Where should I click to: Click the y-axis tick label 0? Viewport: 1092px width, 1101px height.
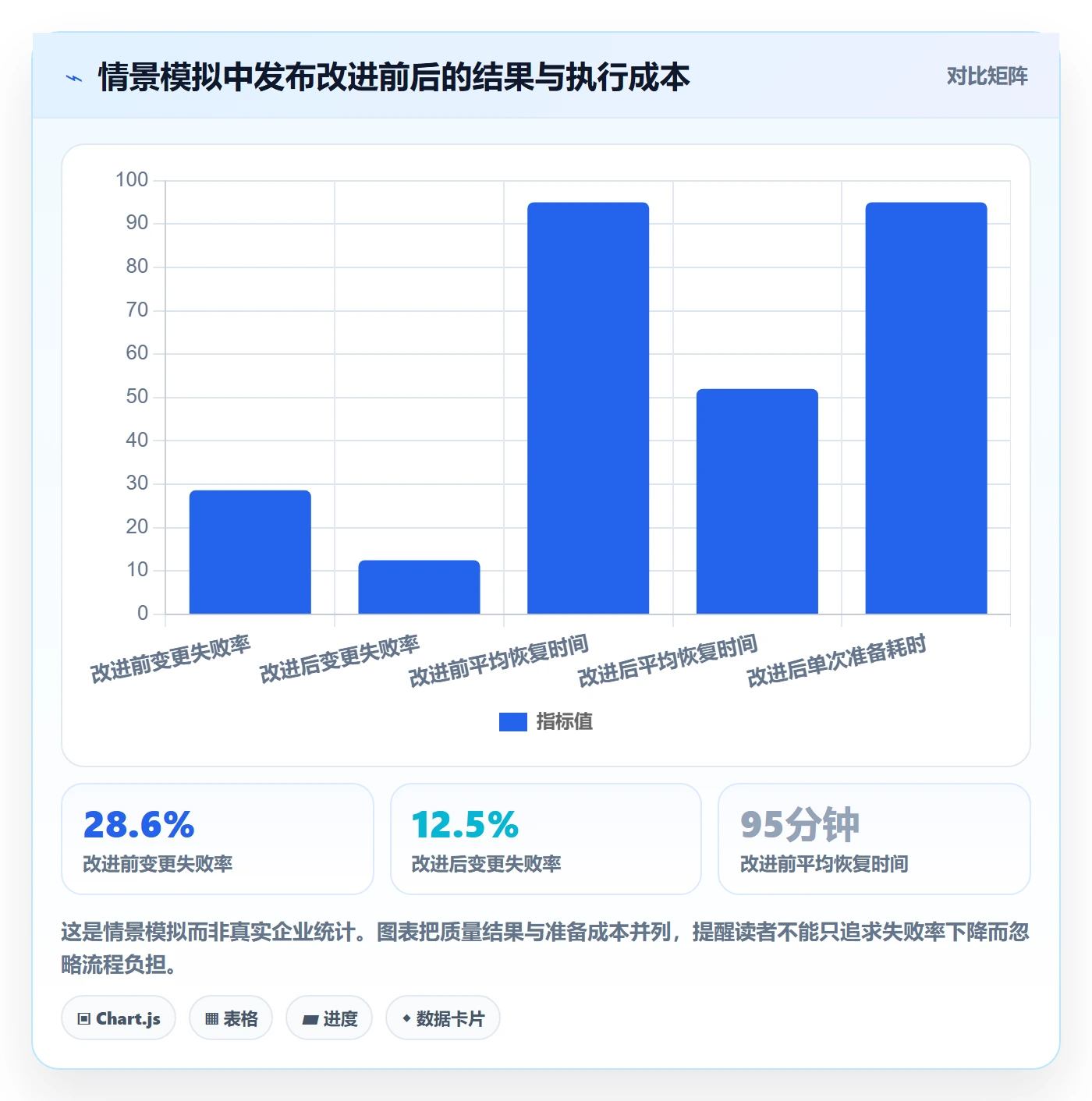pos(143,614)
